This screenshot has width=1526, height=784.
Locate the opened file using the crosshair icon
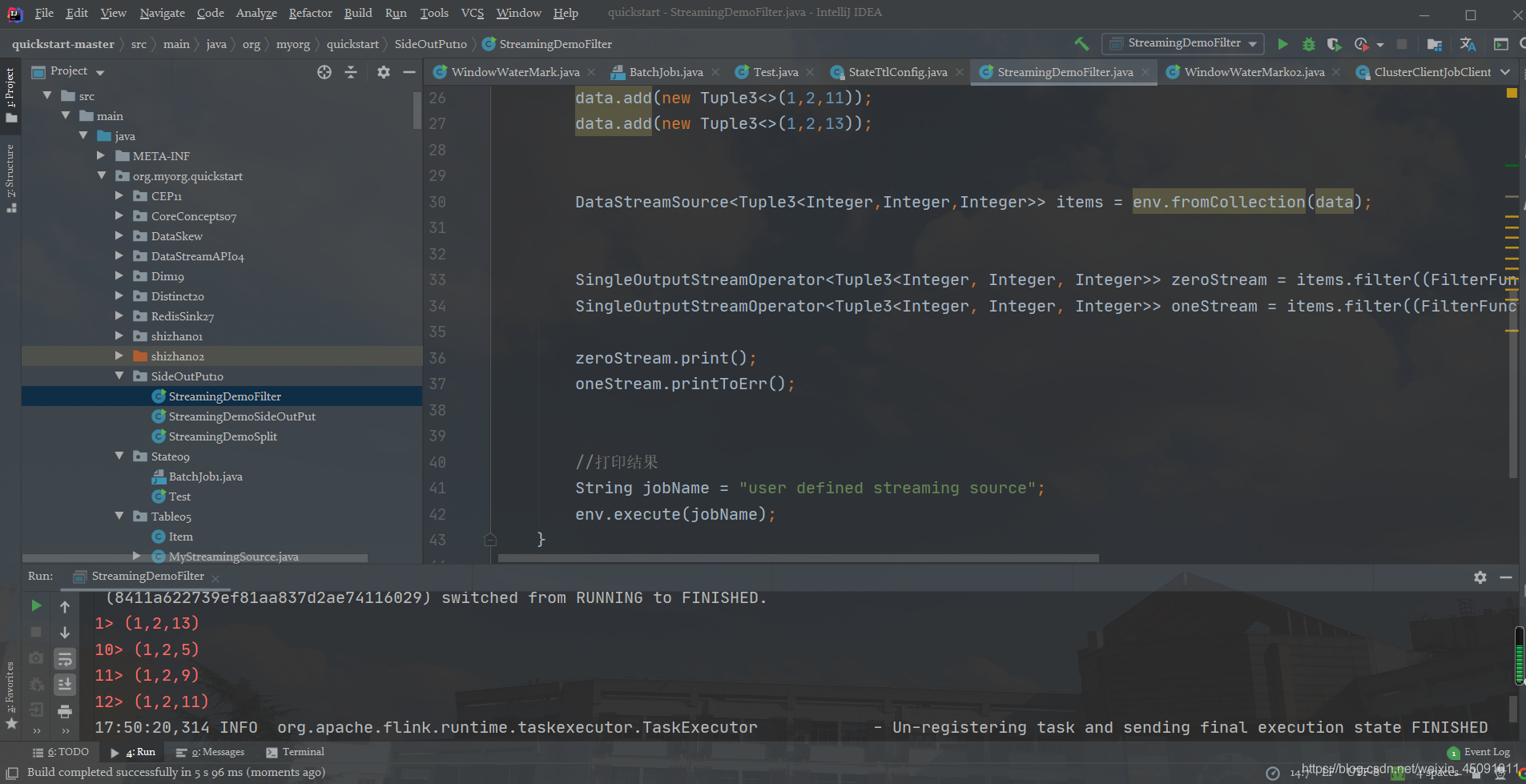tap(324, 72)
